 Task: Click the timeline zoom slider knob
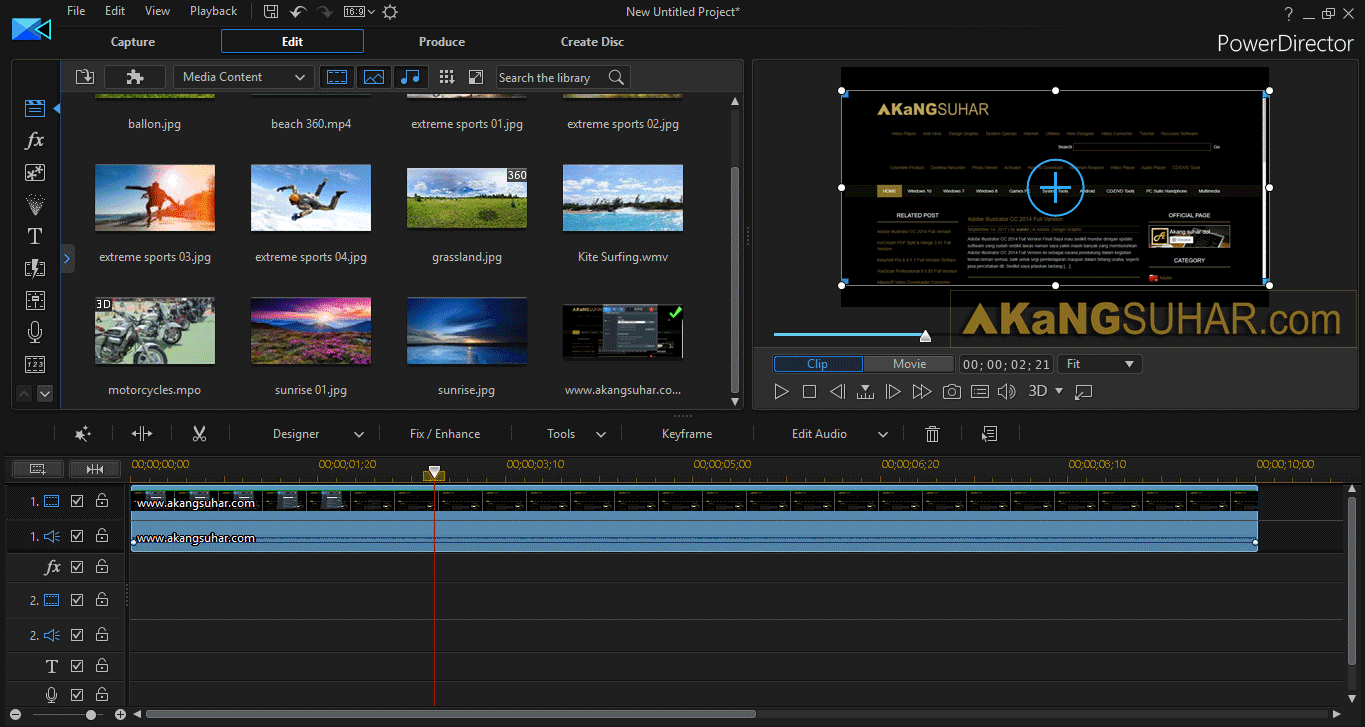[x=91, y=715]
